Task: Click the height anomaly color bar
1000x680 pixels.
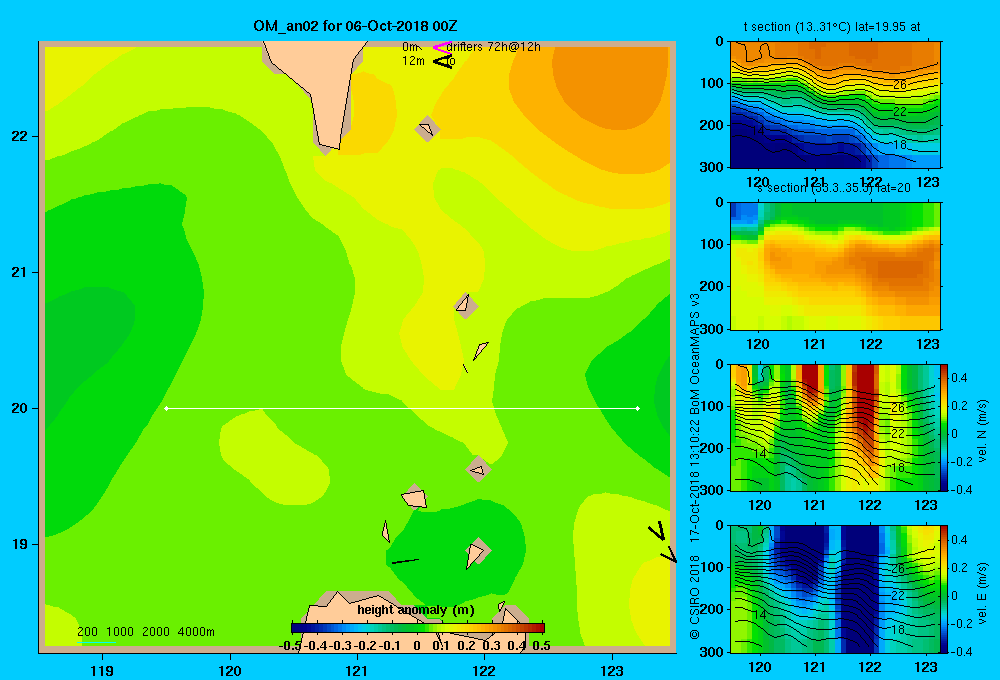Action: pyautogui.click(x=418, y=628)
